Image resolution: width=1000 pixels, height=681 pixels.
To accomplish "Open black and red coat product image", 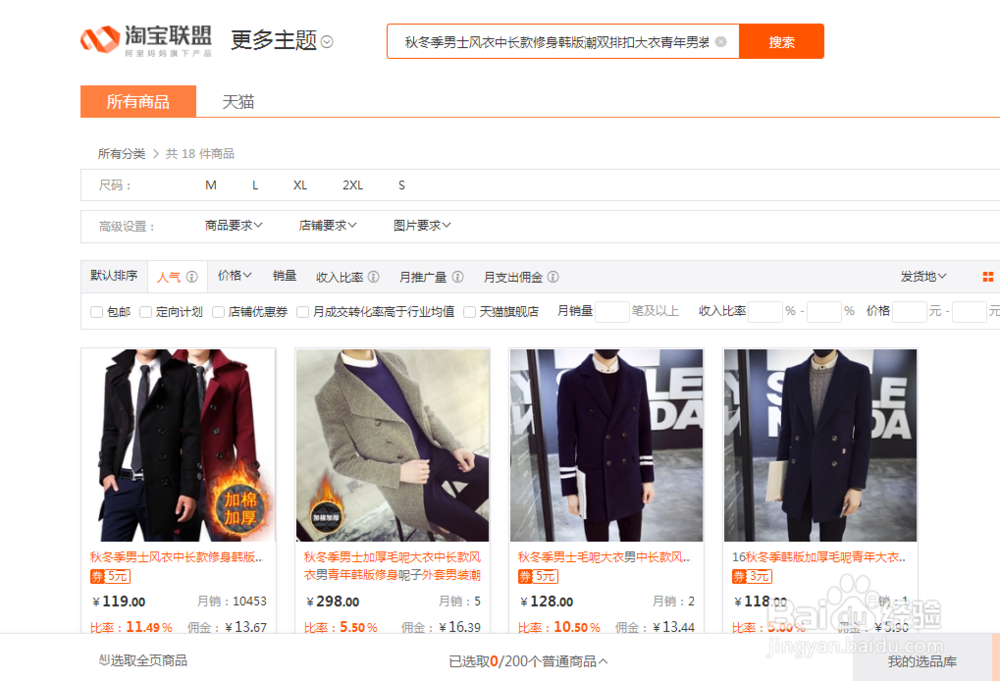I will point(179,445).
